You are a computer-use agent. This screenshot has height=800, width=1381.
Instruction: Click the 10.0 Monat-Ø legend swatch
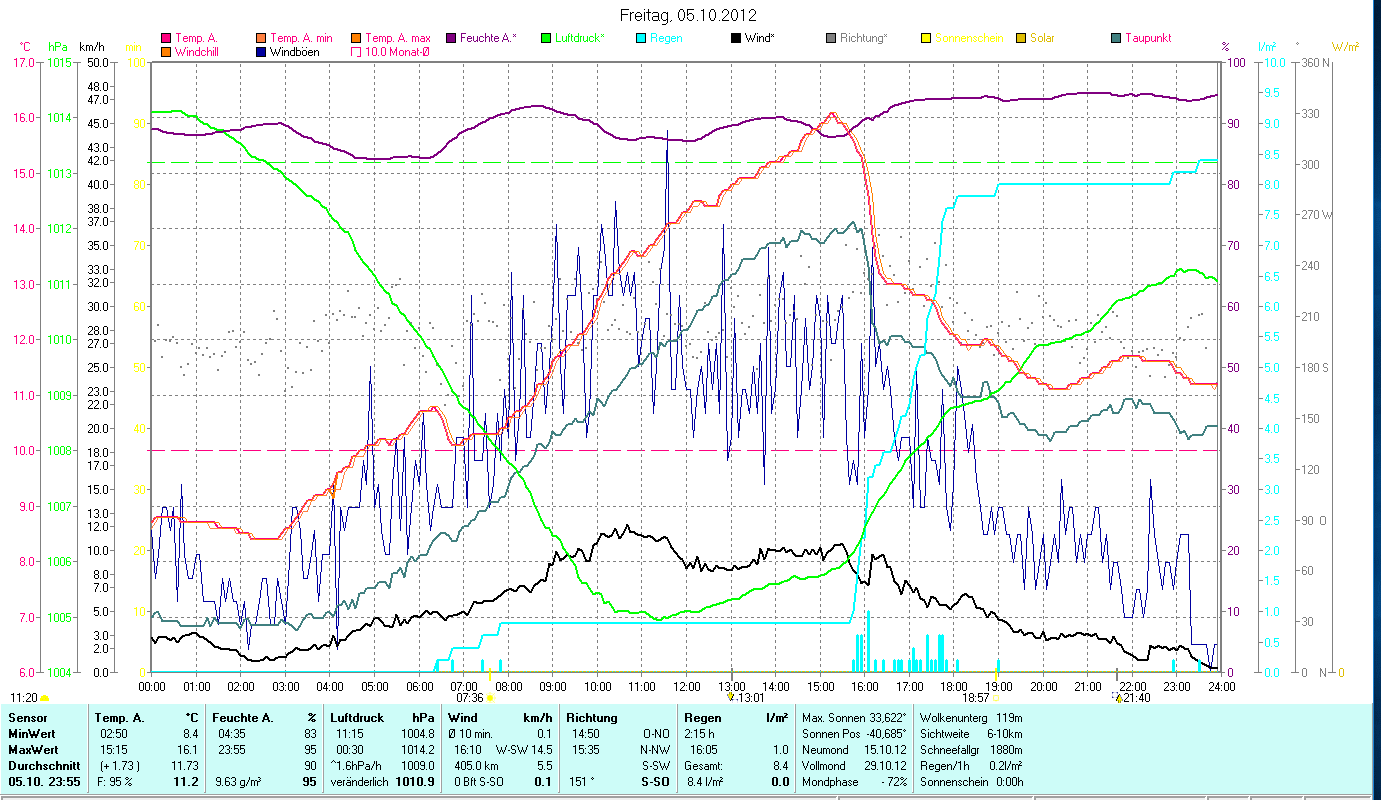[357, 51]
